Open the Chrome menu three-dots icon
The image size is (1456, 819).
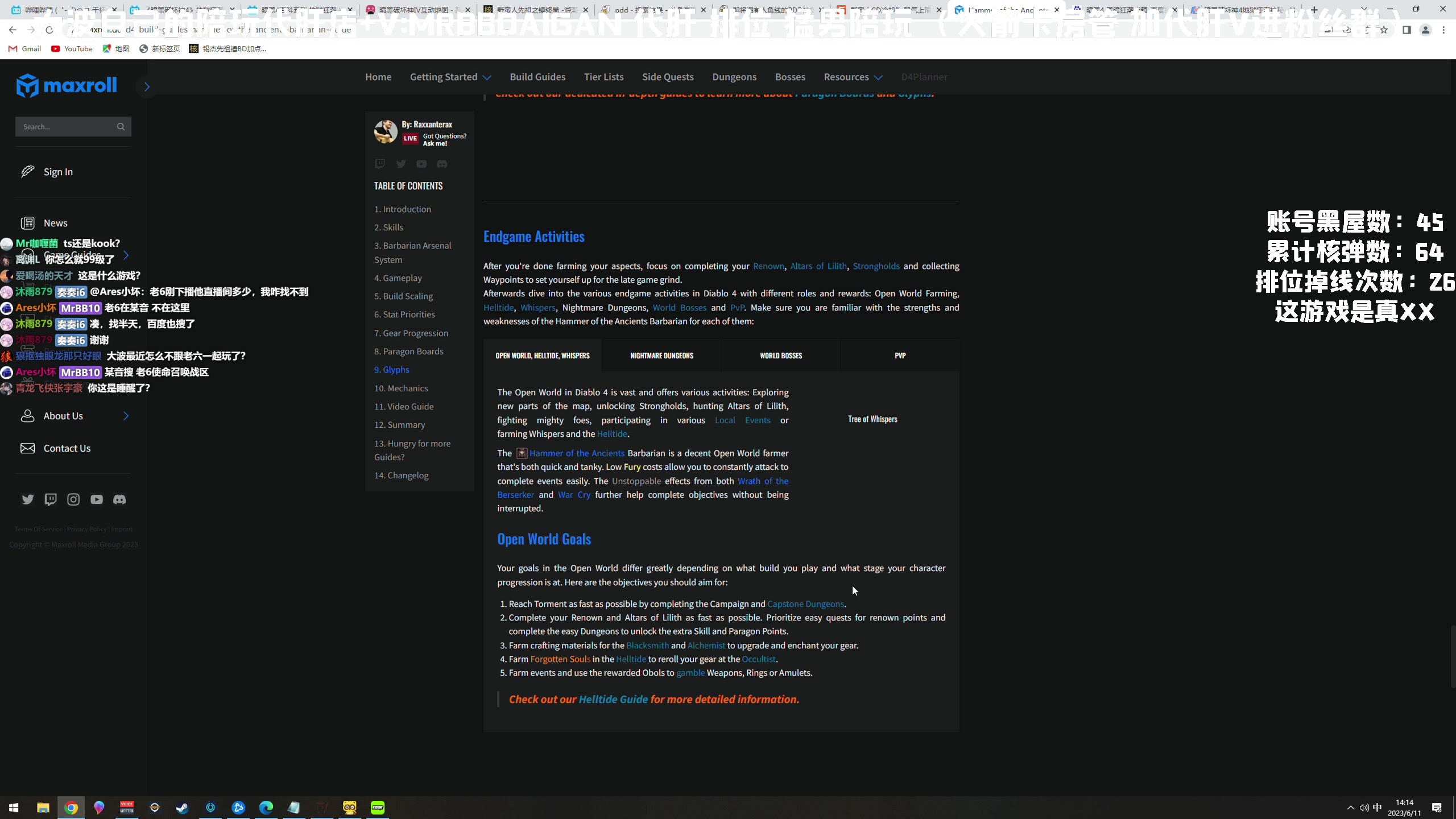[x=1443, y=30]
